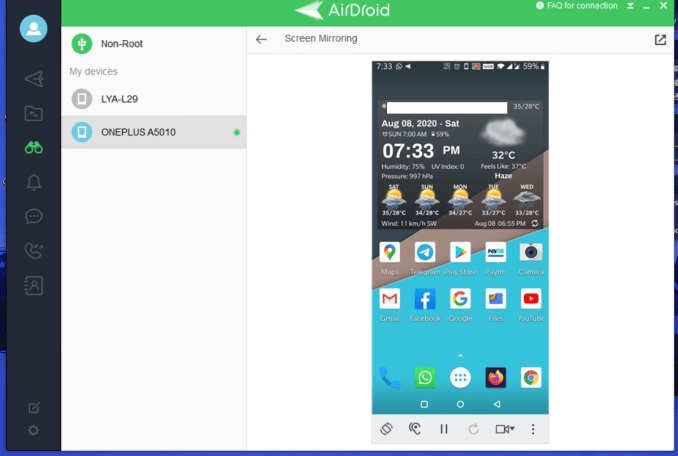This screenshot has width=678, height=456.
Task: Pop out Screen Mirroring into separate window
Action: (660, 40)
